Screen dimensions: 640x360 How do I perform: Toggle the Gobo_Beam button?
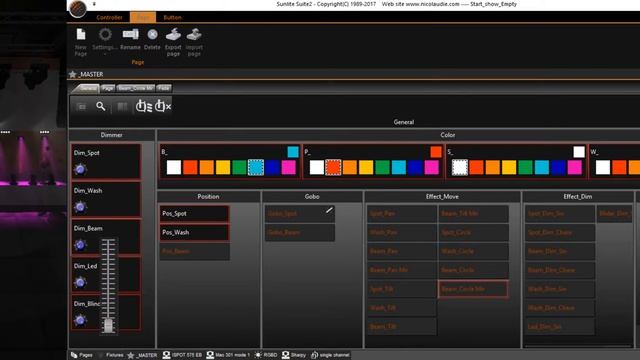[x=300, y=232]
